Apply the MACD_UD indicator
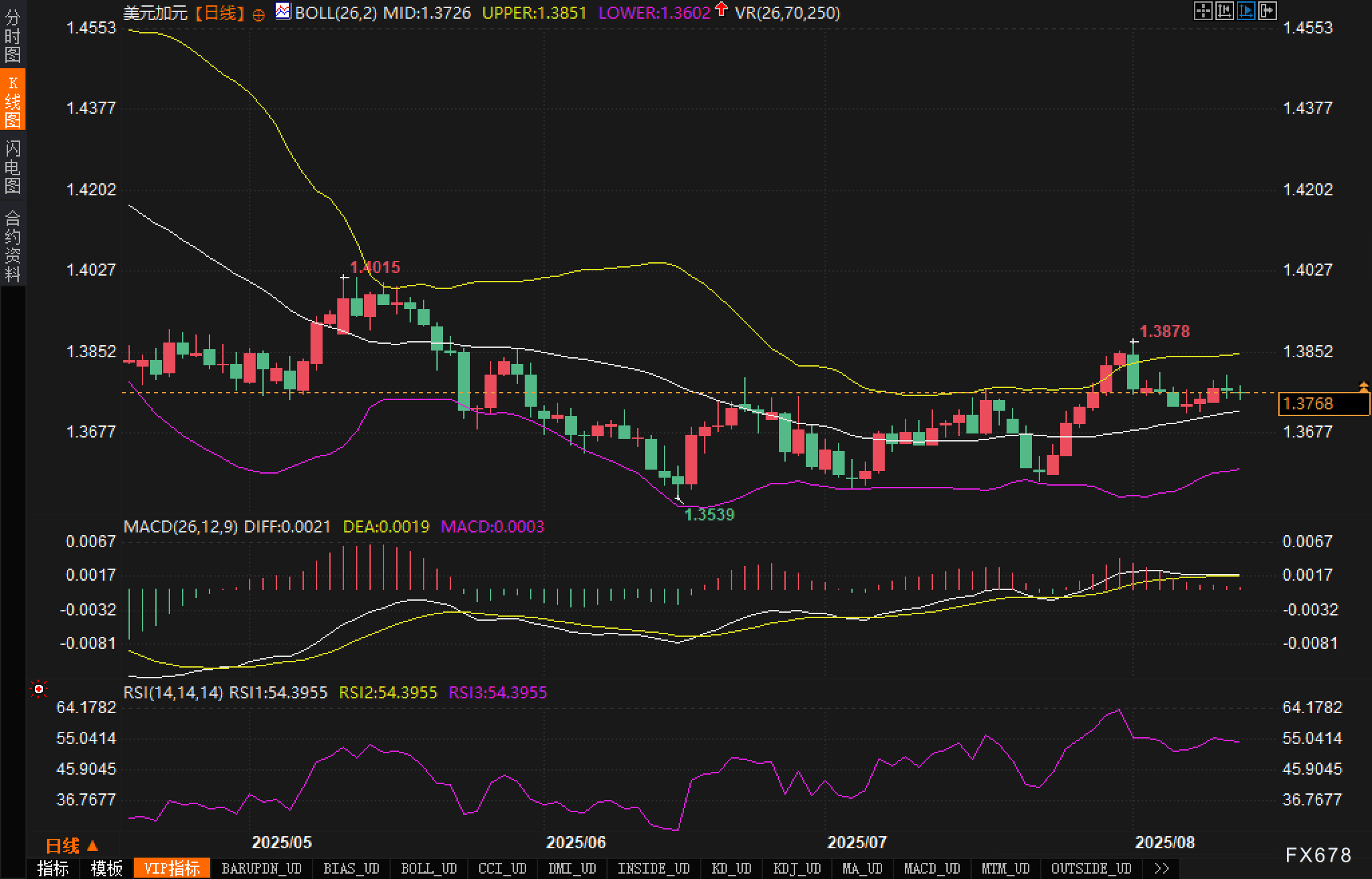This screenshot has height=879, width=1372. tap(932, 868)
